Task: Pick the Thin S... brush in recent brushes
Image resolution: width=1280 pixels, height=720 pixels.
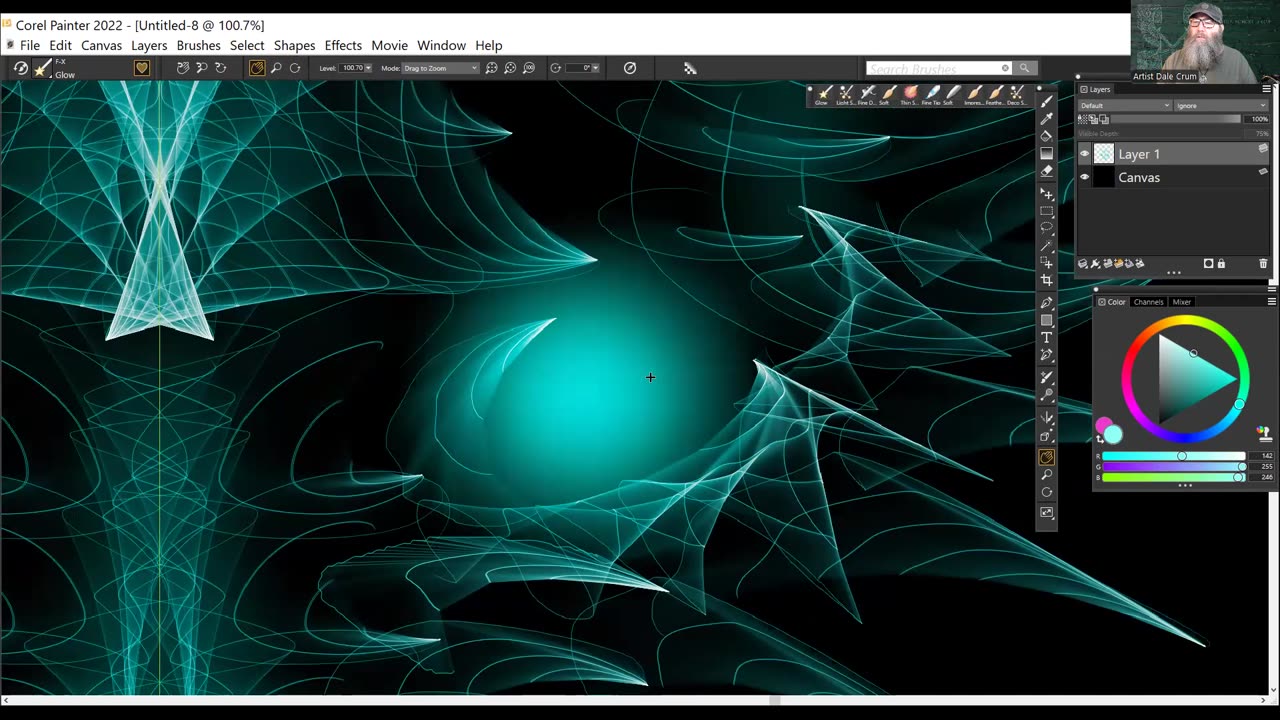Action: pos(909,94)
